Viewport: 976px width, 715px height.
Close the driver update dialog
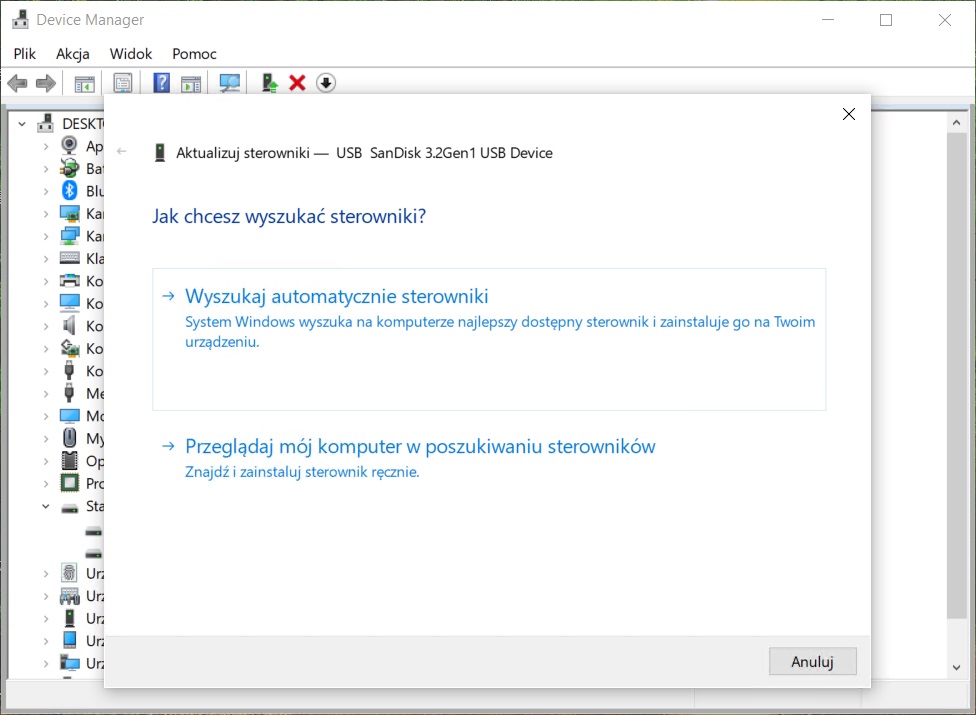(848, 114)
